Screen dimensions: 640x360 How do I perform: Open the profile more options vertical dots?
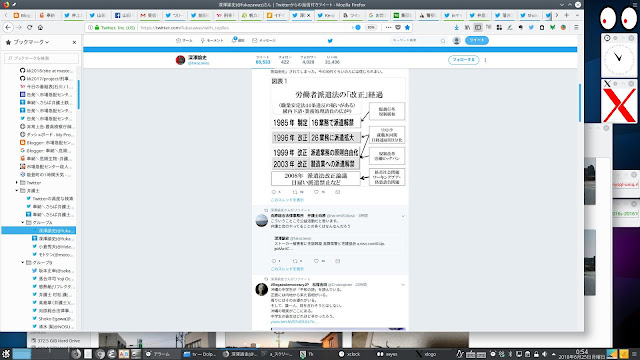point(485,60)
